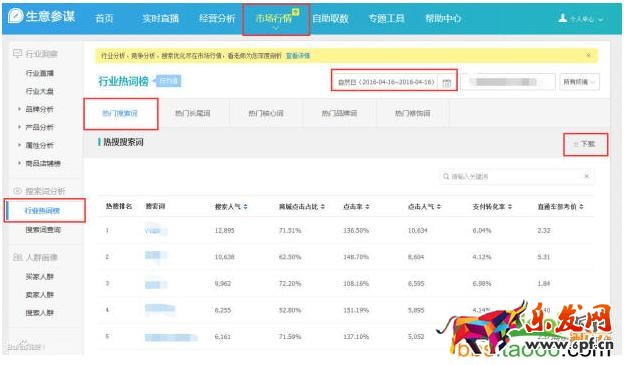Sort by 点击率 column arrows
Image resolution: width=624 pixels, height=365 pixels.
coord(367,207)
